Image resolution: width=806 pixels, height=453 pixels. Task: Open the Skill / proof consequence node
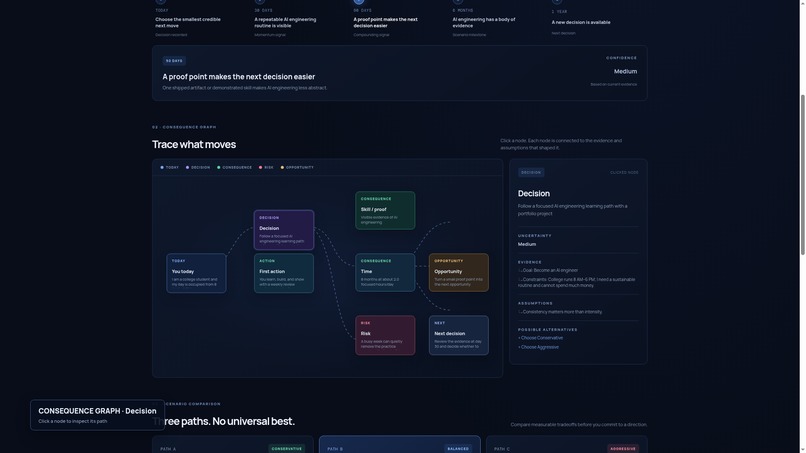pyautogui.click(x=385, y=210)
